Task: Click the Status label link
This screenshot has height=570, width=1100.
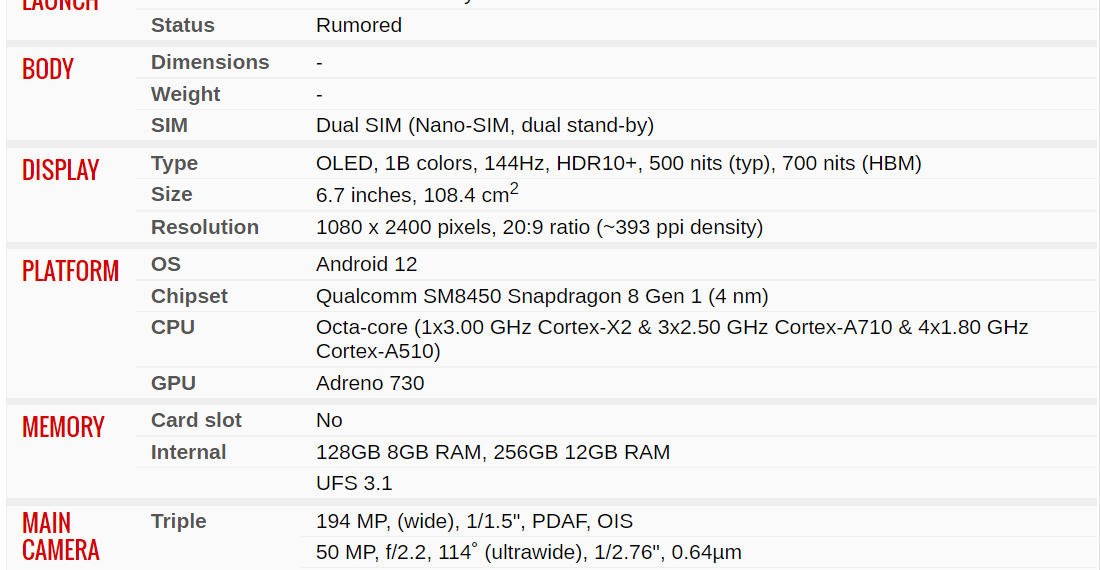Action: point(182,25)
